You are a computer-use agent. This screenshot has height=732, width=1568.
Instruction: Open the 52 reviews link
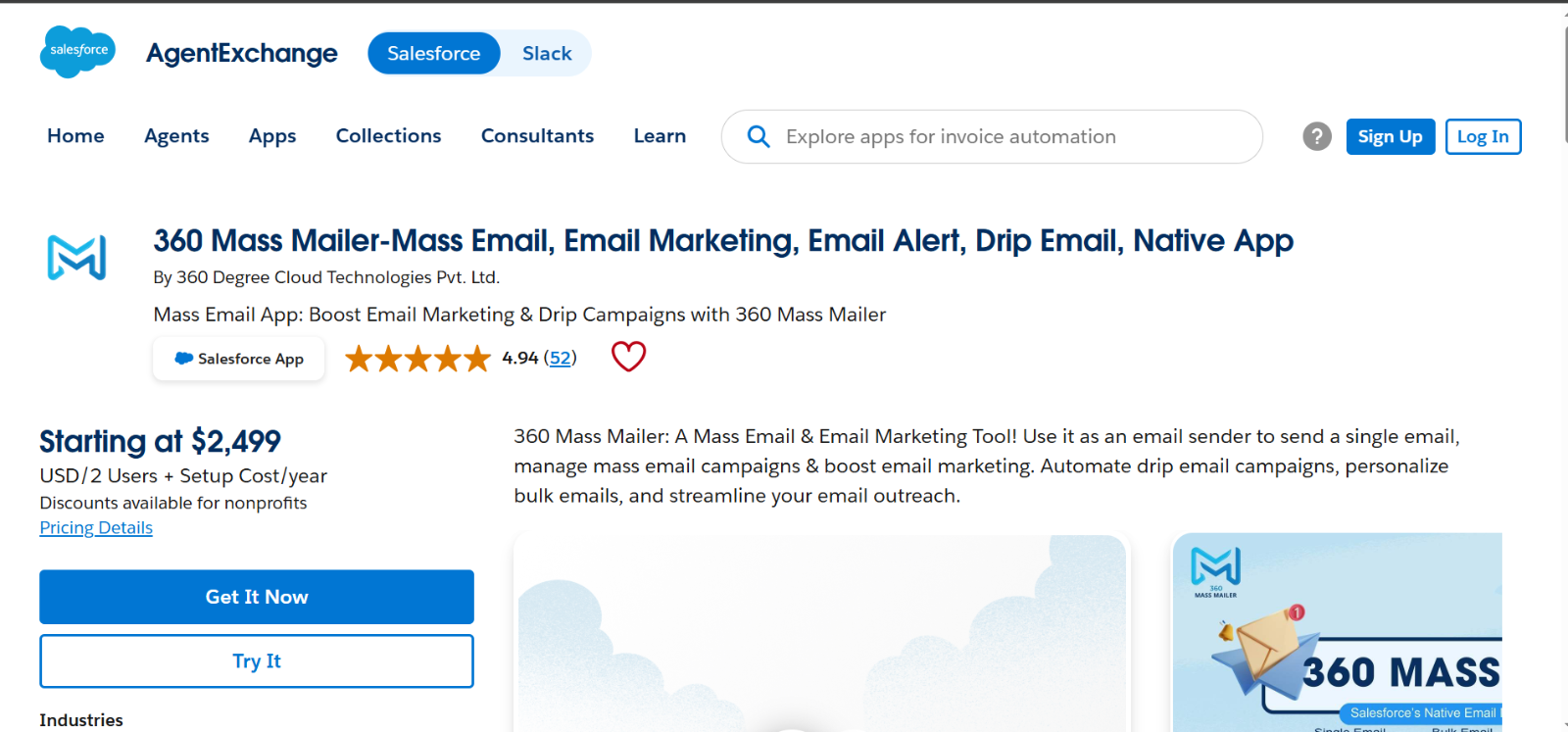click(560, 358)
